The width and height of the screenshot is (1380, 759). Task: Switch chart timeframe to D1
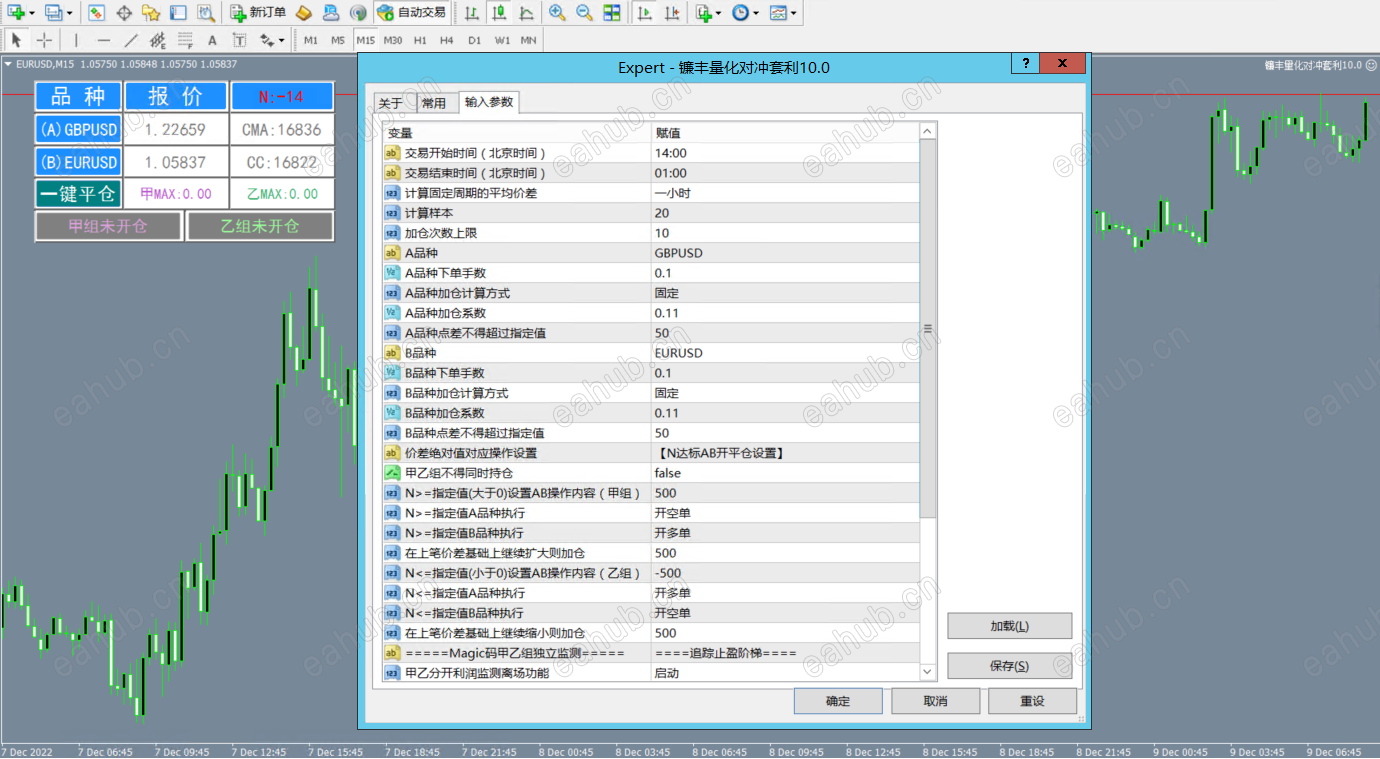pyautogui.click(x=474, y=40)
